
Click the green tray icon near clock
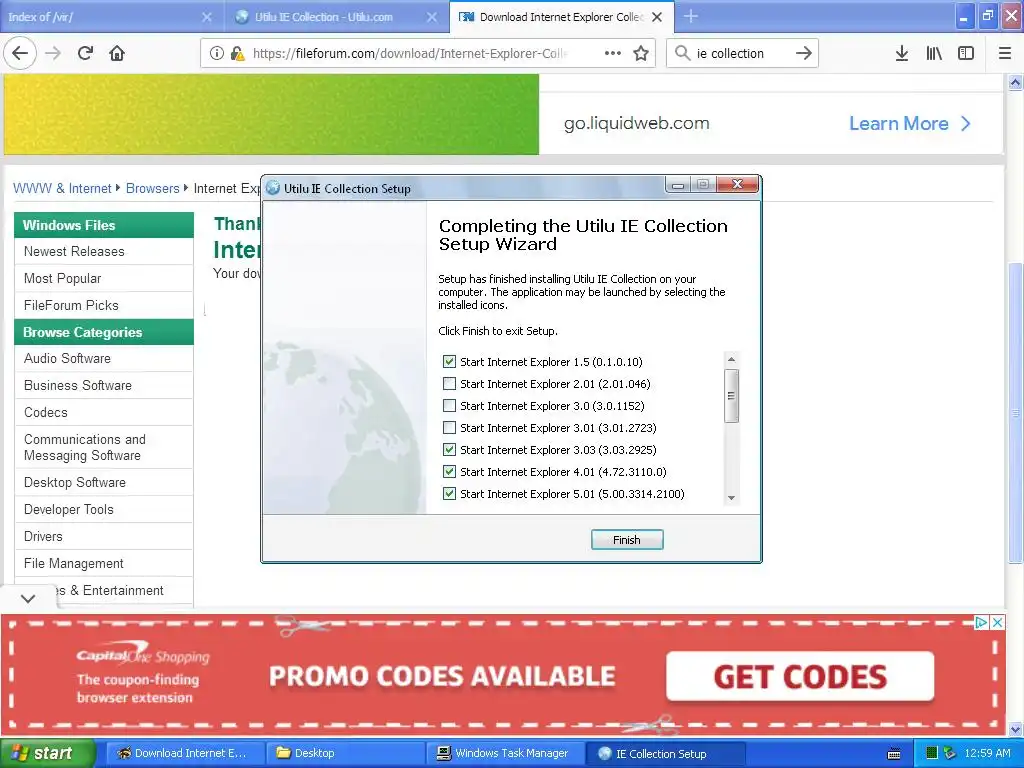coord(932,753)
